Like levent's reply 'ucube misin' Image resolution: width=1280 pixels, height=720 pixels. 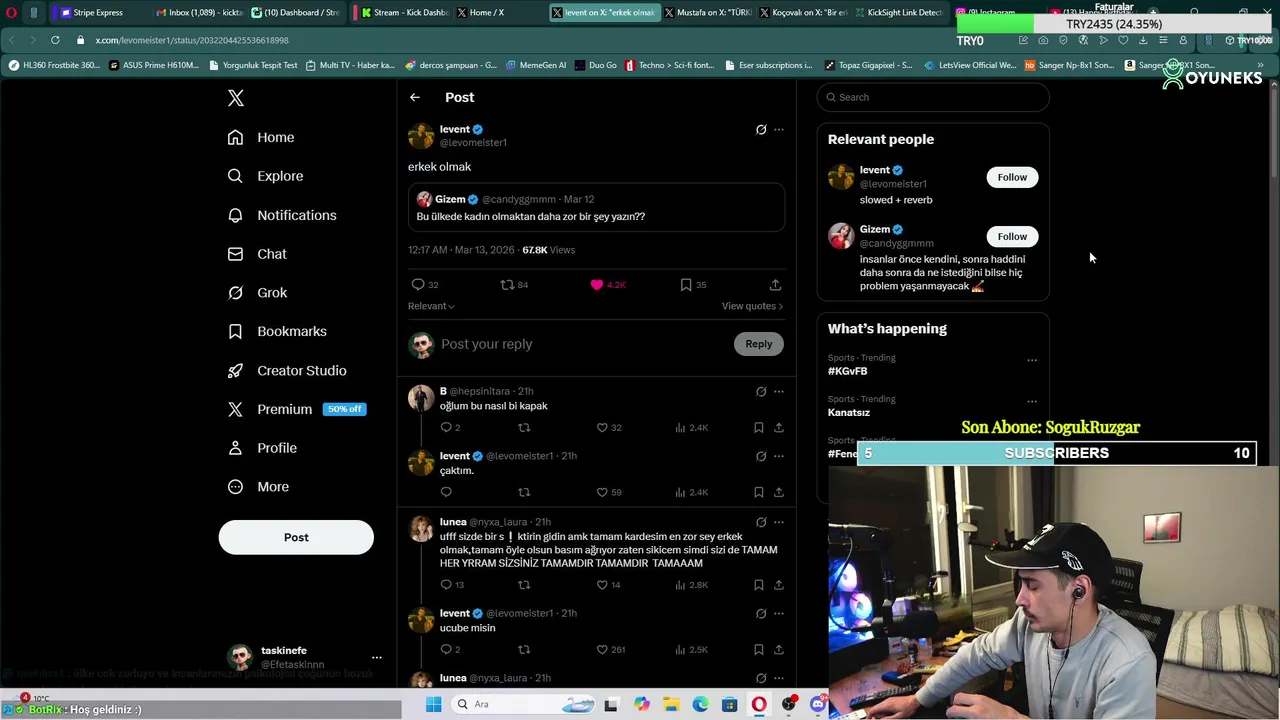611,650
